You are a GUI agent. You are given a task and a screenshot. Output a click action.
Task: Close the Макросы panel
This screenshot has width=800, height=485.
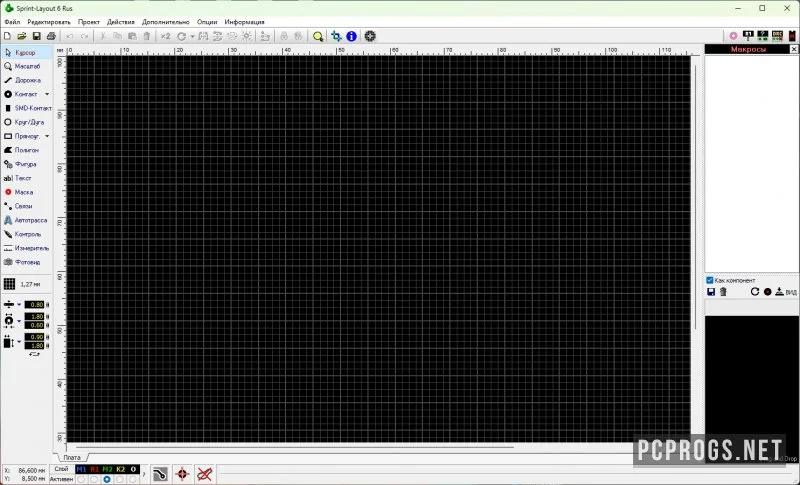pos(794,49)
